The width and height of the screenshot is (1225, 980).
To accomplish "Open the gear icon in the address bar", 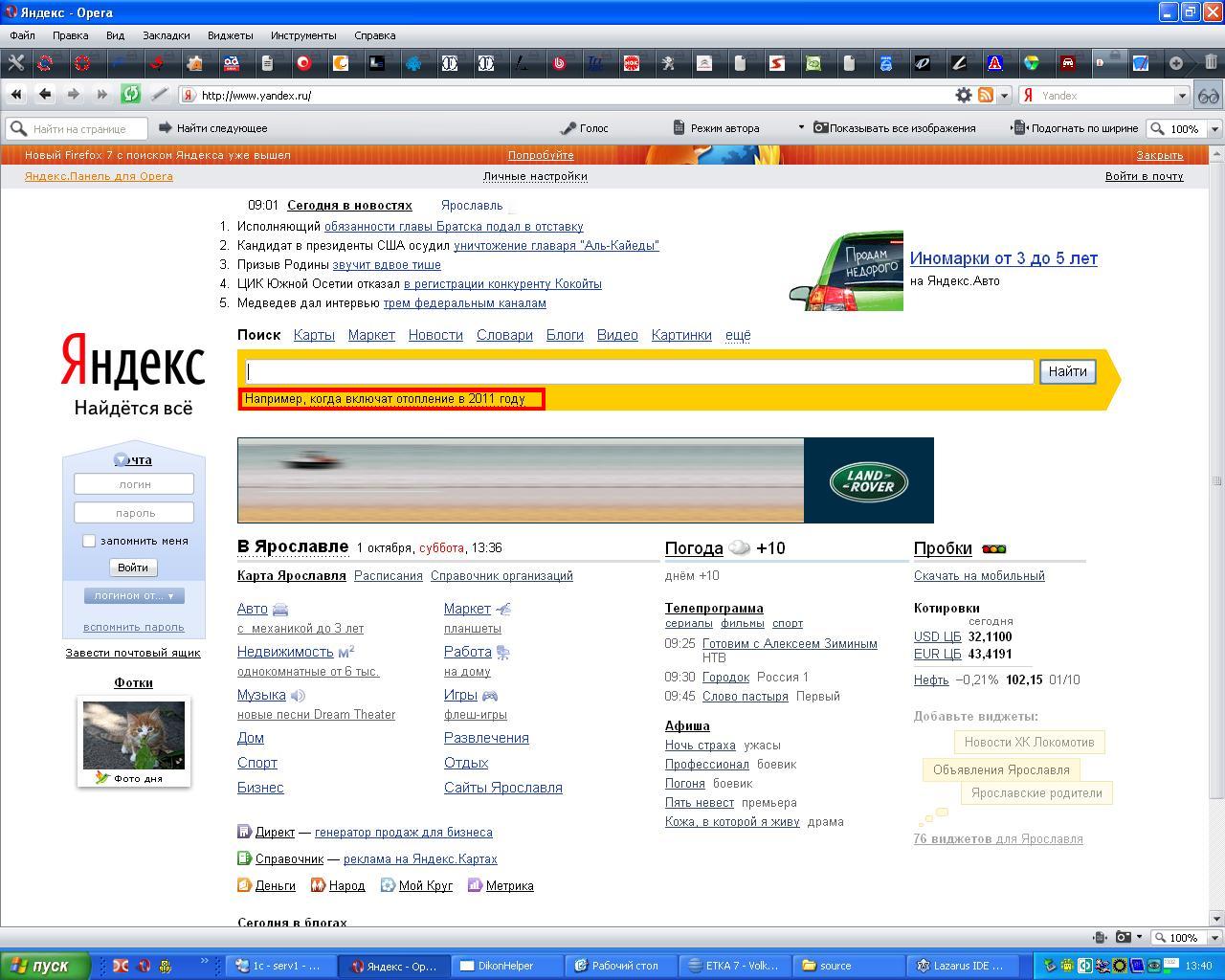I will click(964, 96).
